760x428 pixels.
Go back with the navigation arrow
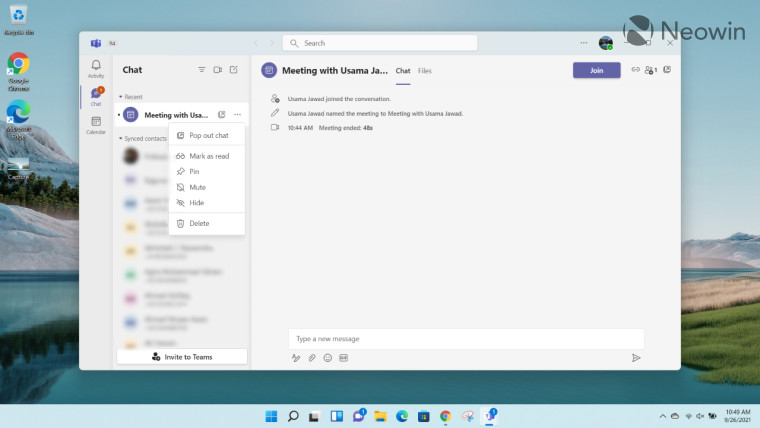[x=256, y=43]
